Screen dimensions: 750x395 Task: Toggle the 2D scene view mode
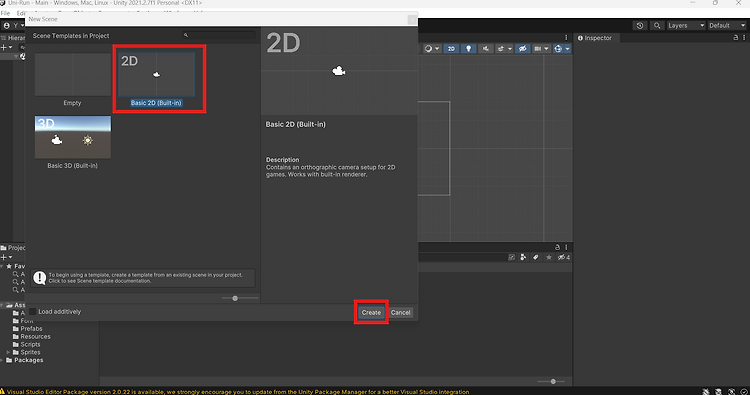tap(451, 49)
